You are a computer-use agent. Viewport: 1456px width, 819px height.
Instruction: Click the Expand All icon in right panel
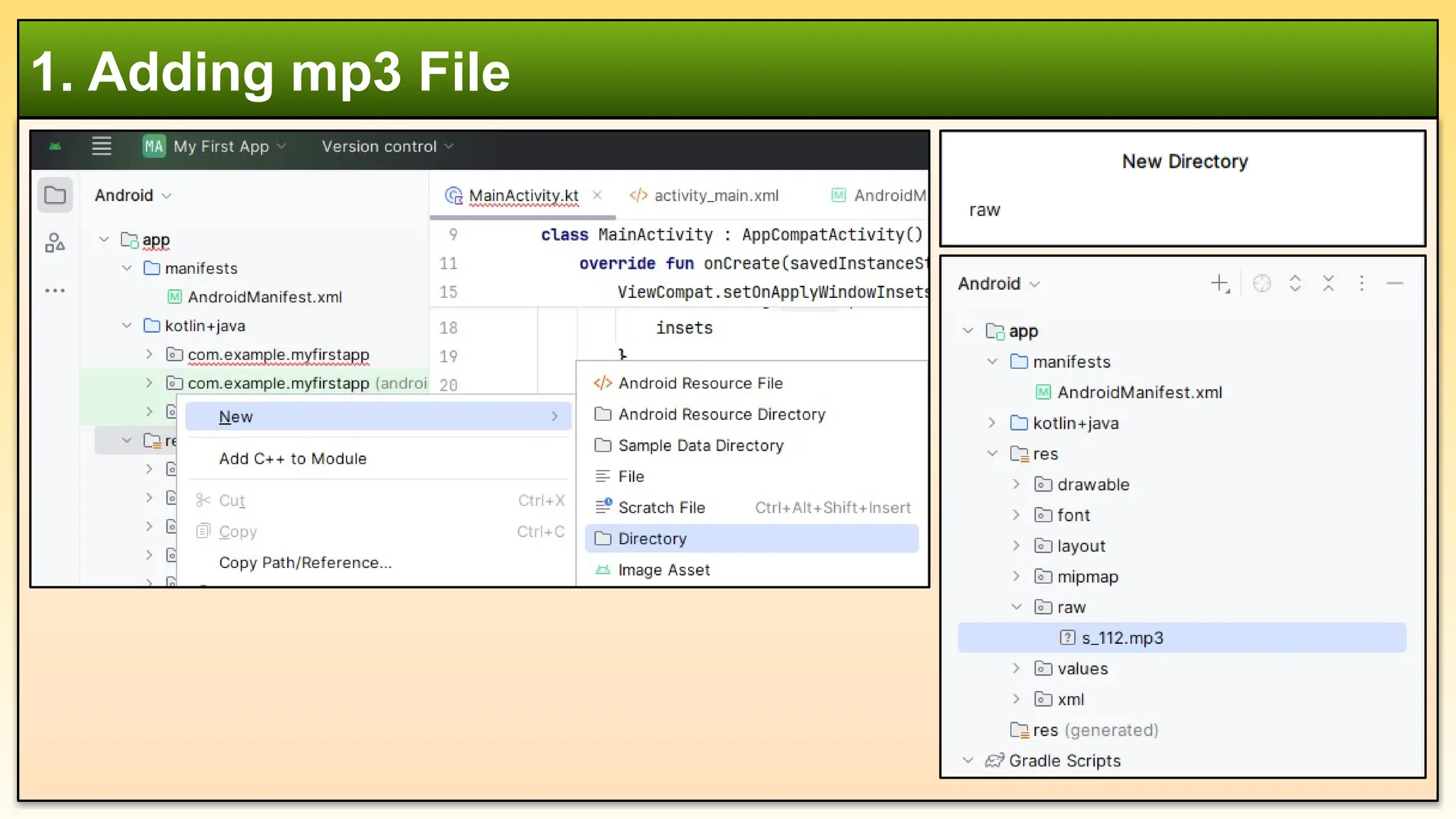1295,284
